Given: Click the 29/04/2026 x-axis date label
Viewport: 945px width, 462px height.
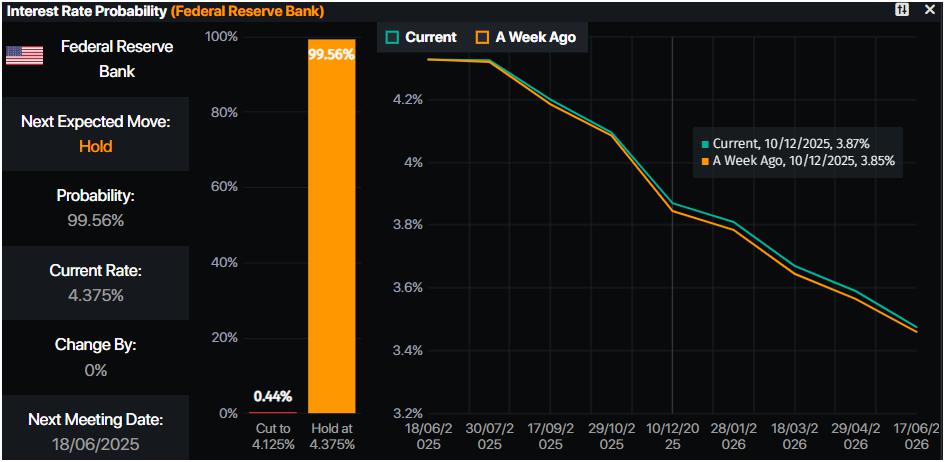Looking at the screenshot, I should coord(856,437).
